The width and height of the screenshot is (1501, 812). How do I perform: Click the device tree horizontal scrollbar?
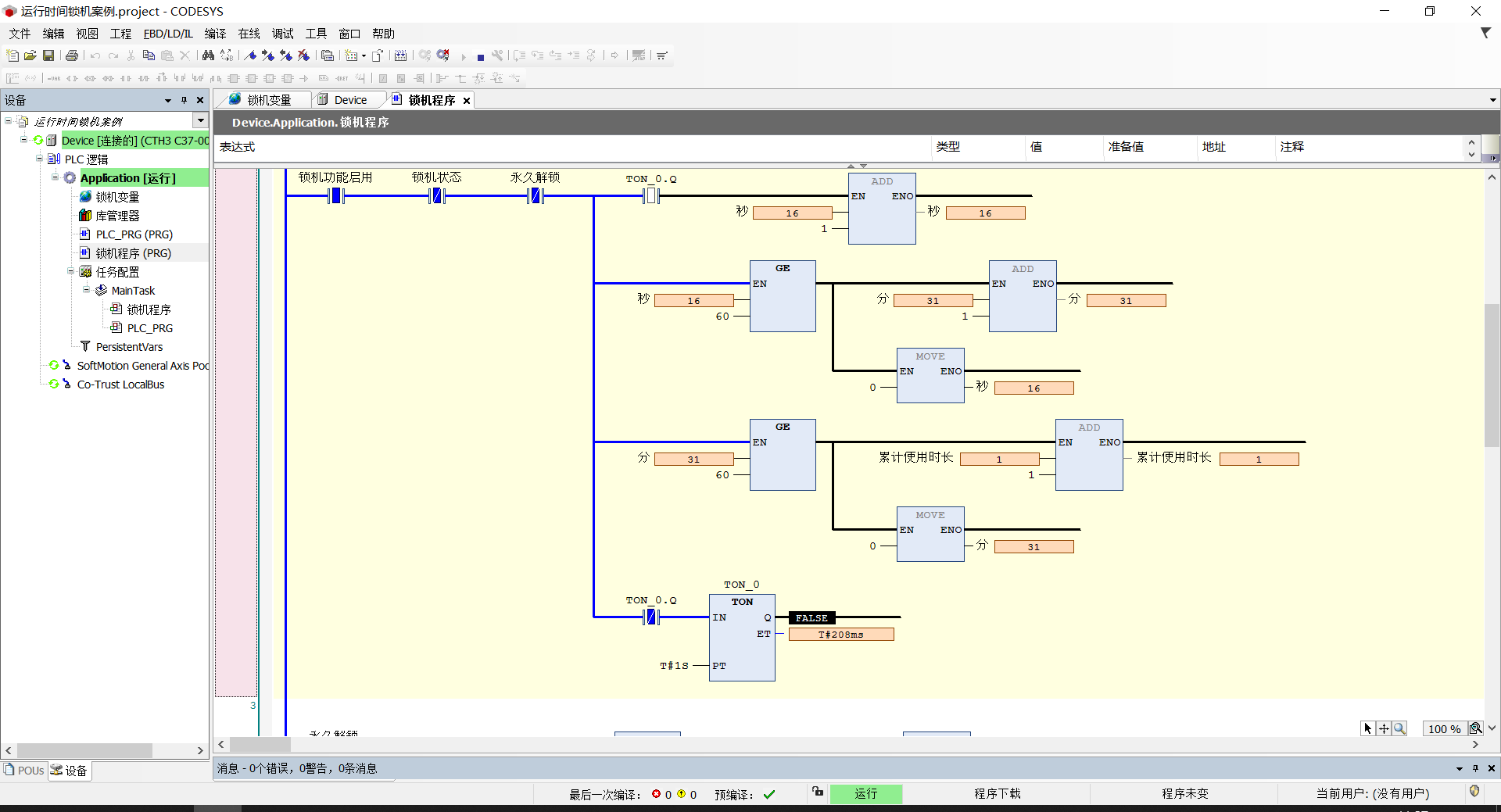(x=84, y=750)
